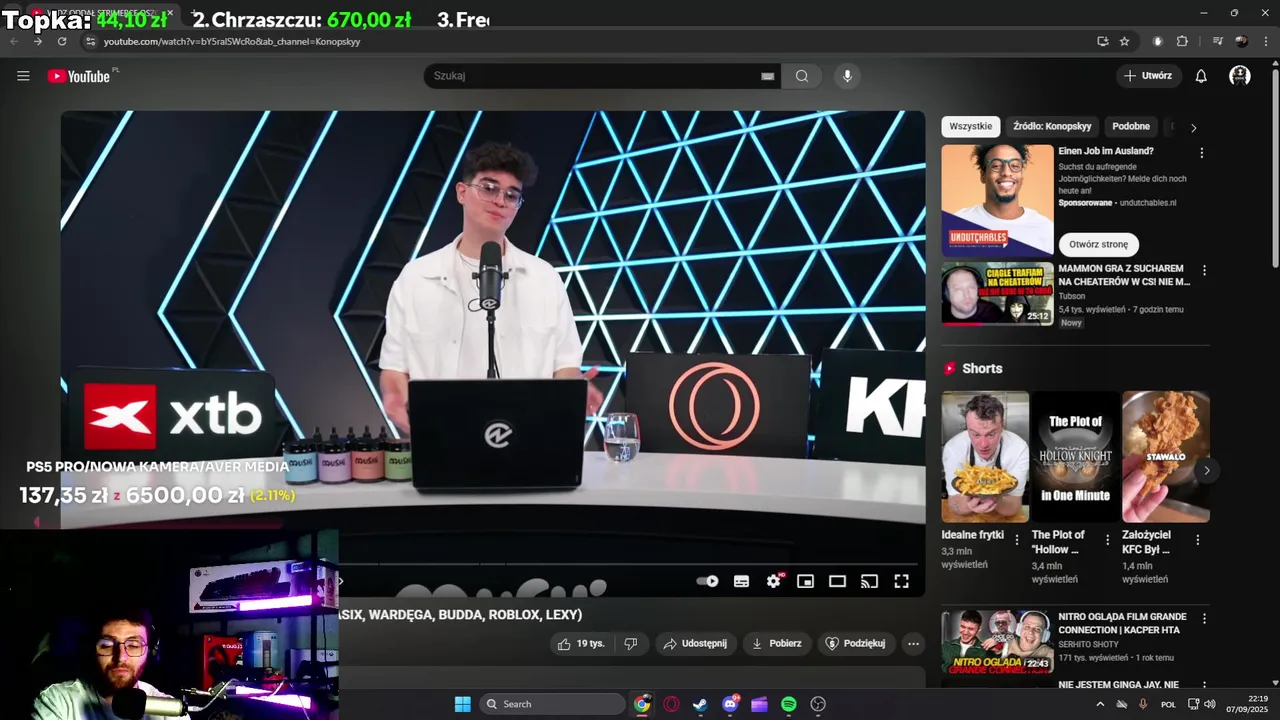
Task: Select the Podobne filter chip
Action: [1131, 126]
